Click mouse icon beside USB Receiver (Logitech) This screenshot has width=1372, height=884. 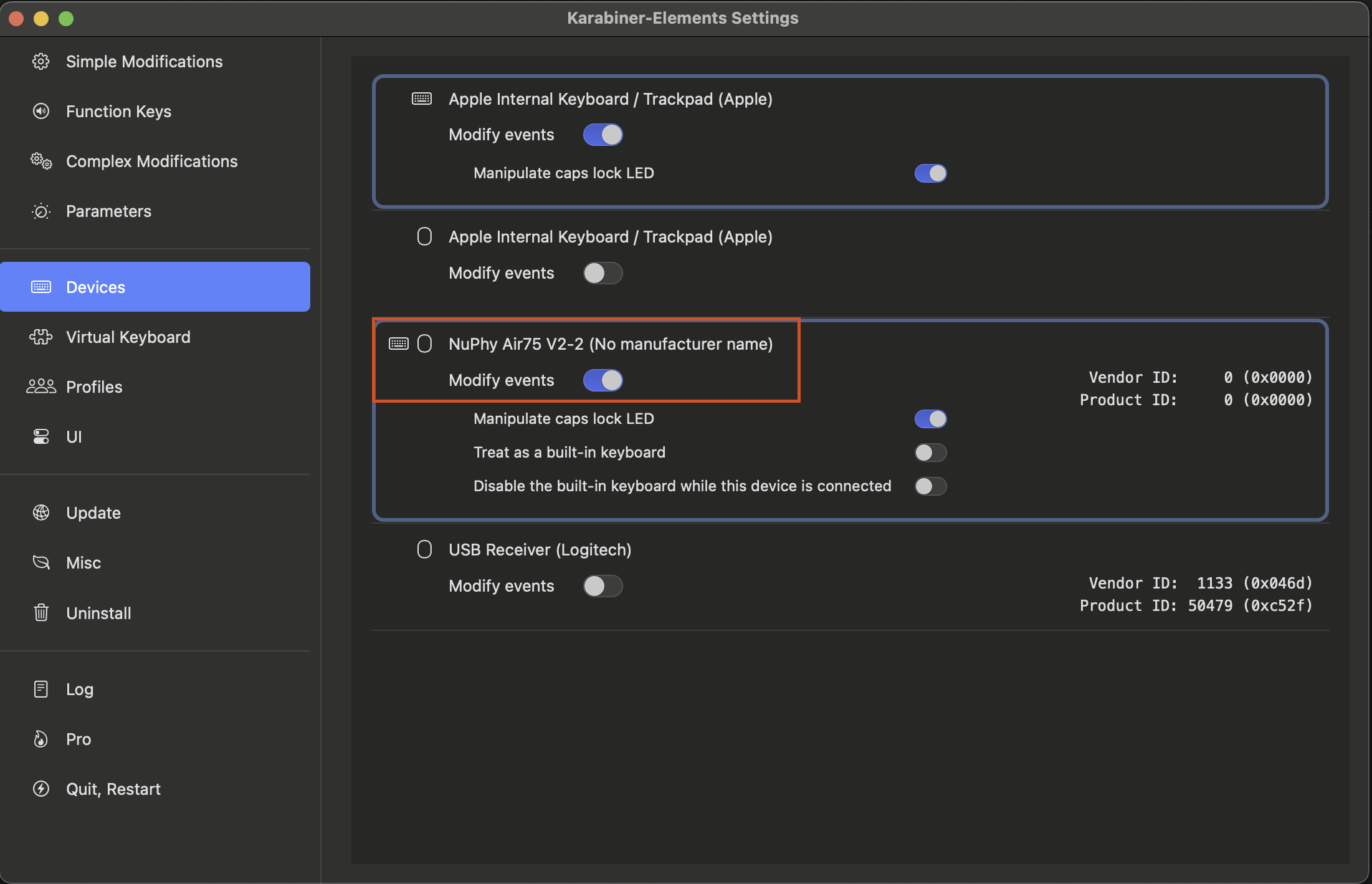click(x=424, y=549)
